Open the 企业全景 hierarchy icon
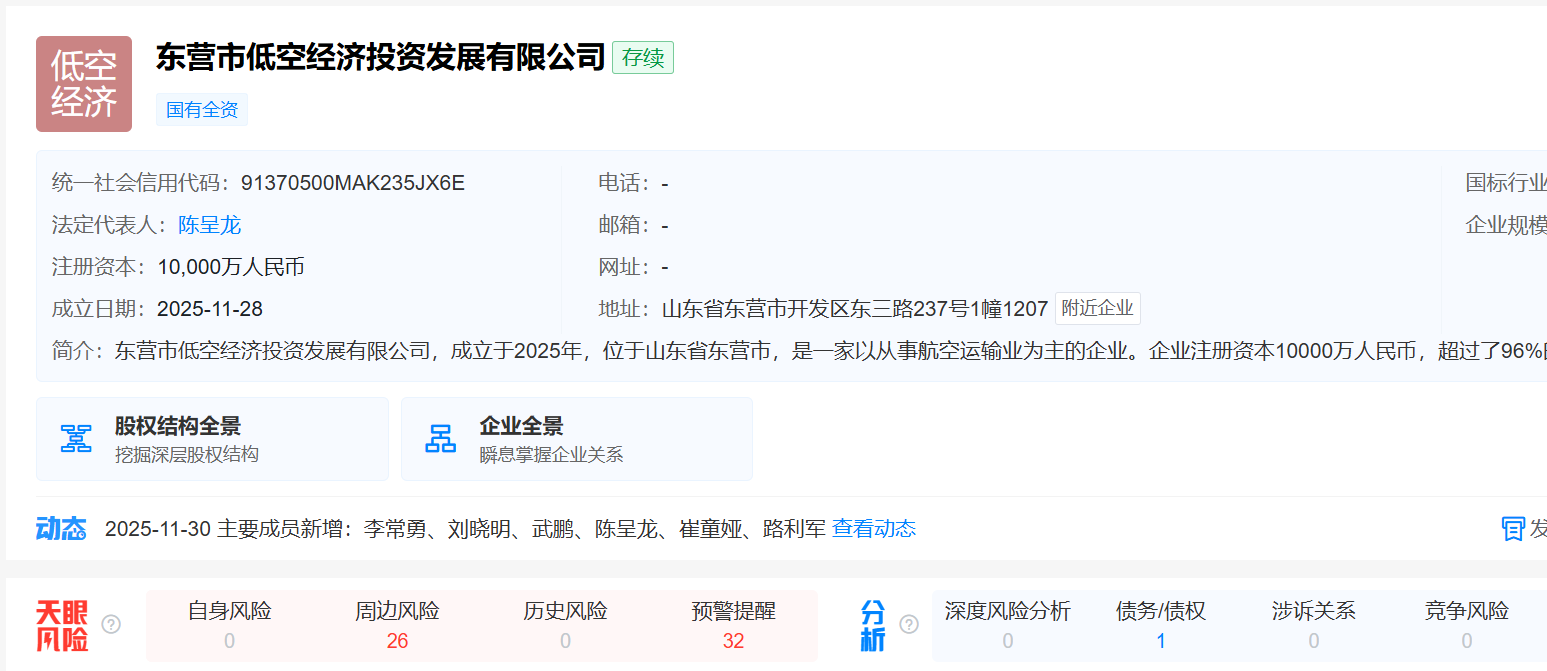 pyautogui.click(x=440, y=439)
